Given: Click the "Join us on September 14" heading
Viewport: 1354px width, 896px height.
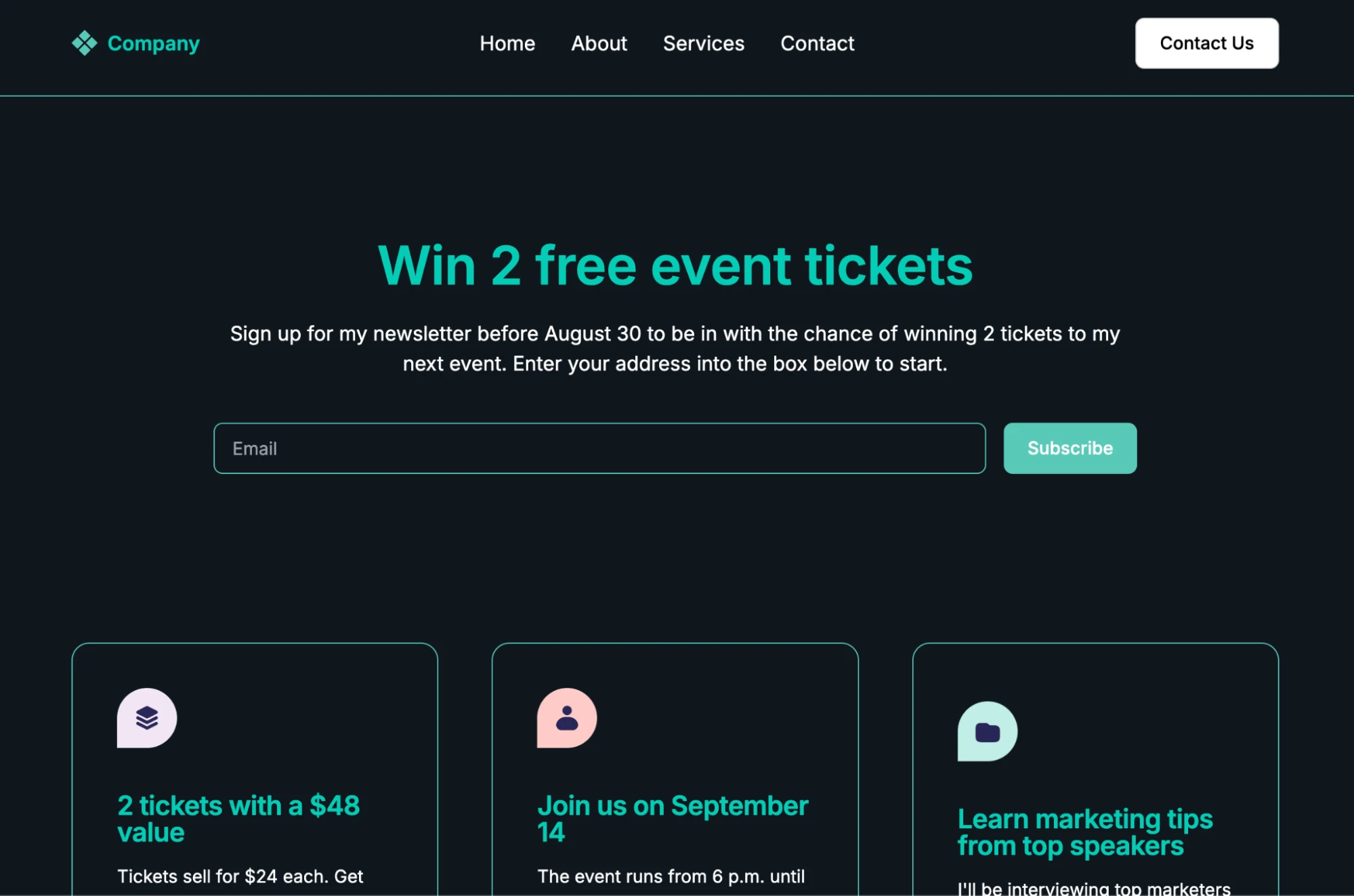Looking at the screenshot, I should coord(673,819).
